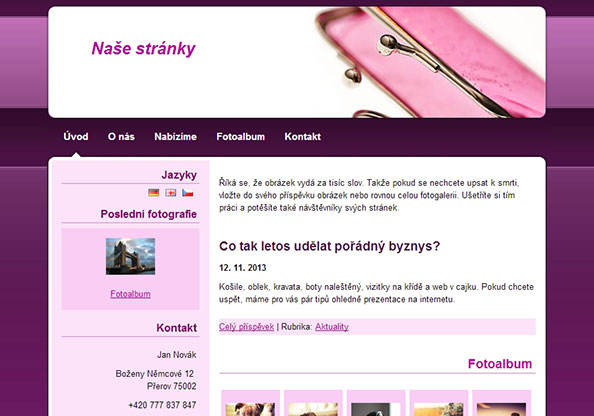Open the second Fotoalbum gallery thumbnail
The image size is (594, 416).
(x=313, y=409)
